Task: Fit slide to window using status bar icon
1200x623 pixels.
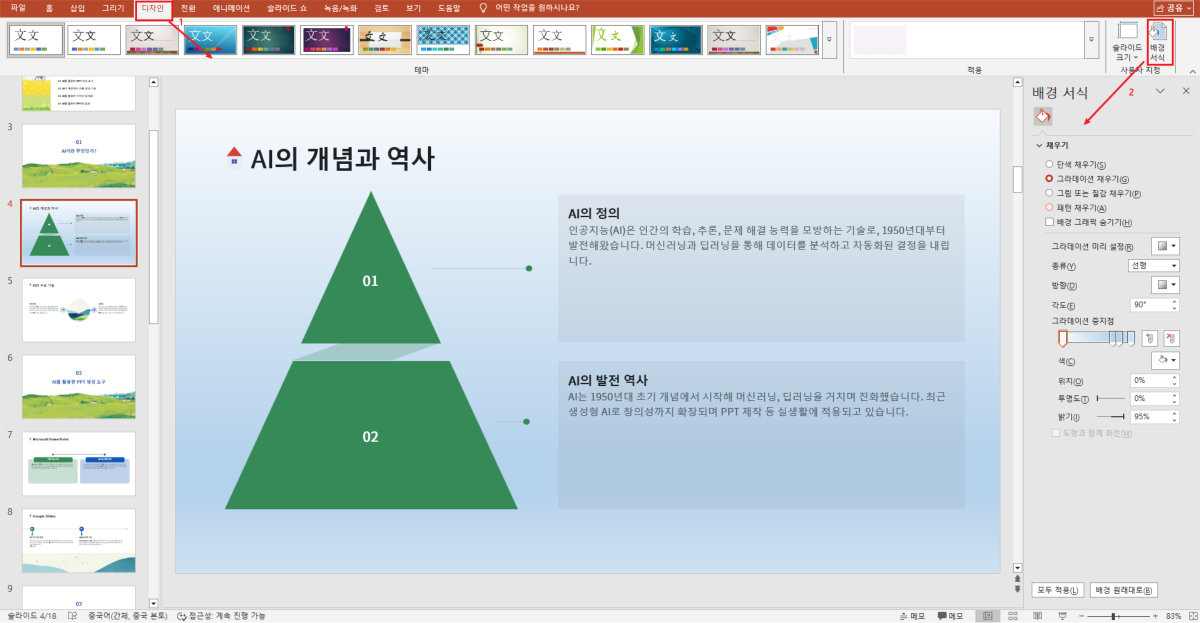Action: coord(1193,615)
